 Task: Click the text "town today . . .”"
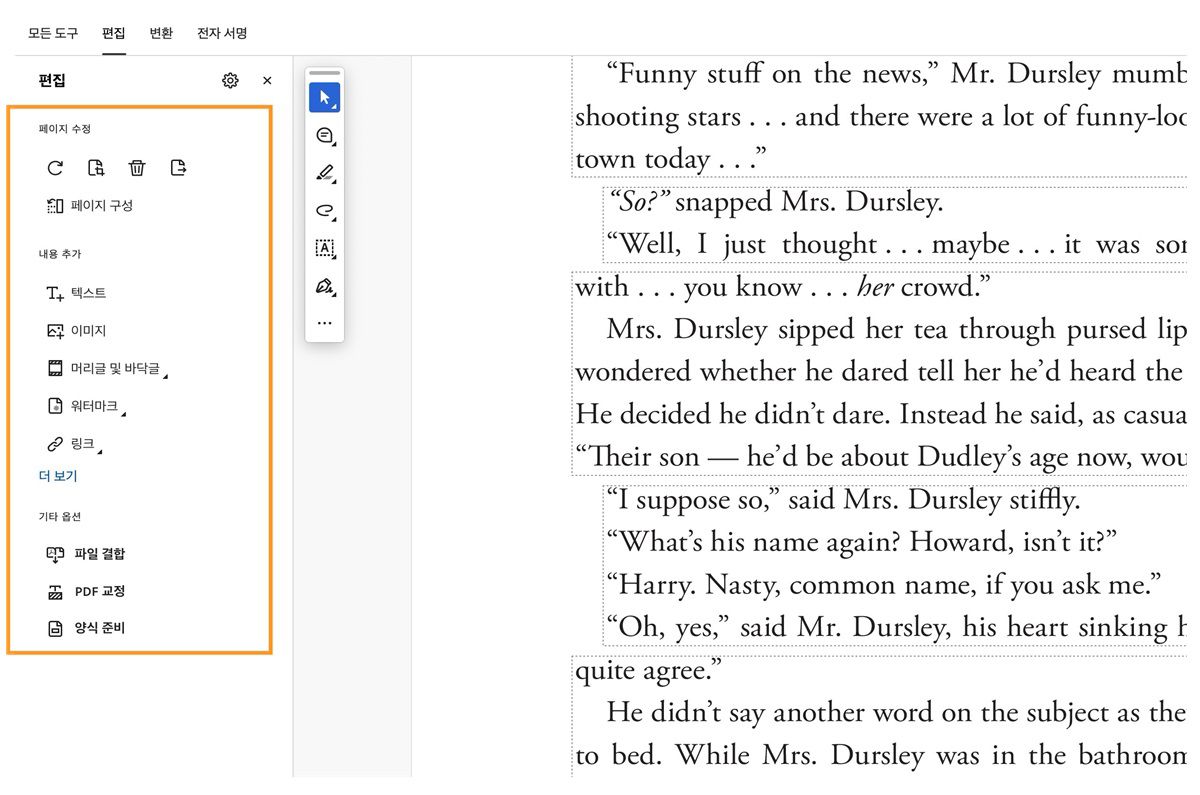[x=670, y=160]
